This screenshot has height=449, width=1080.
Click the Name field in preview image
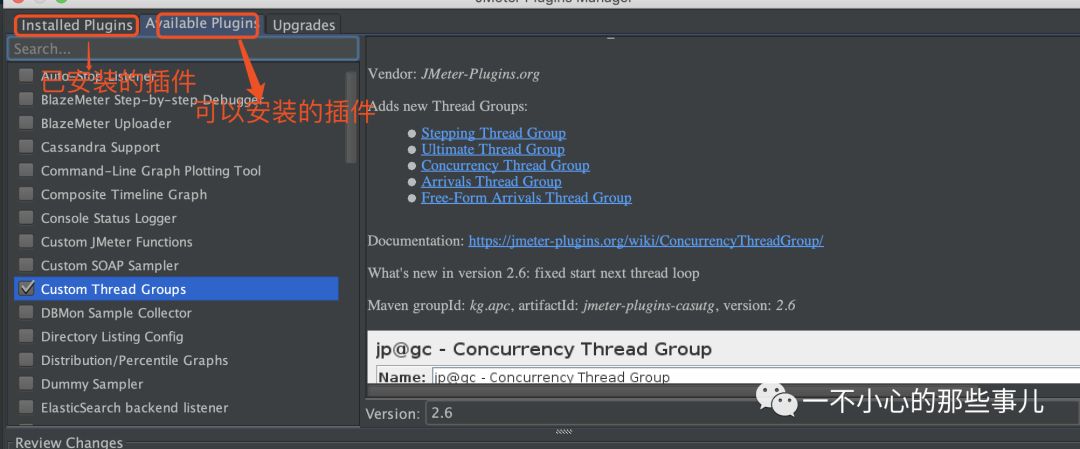755,377
